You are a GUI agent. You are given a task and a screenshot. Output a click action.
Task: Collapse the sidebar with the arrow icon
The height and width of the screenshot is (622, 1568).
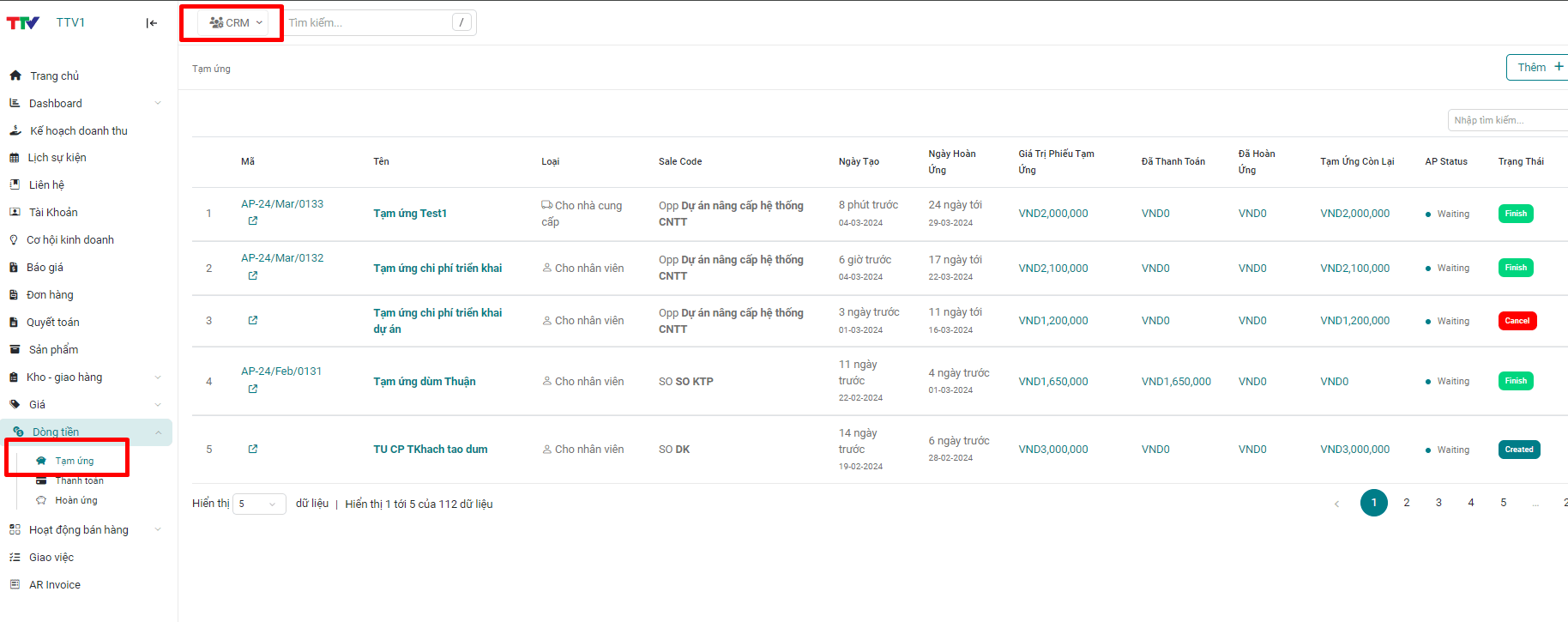[152, 23]
